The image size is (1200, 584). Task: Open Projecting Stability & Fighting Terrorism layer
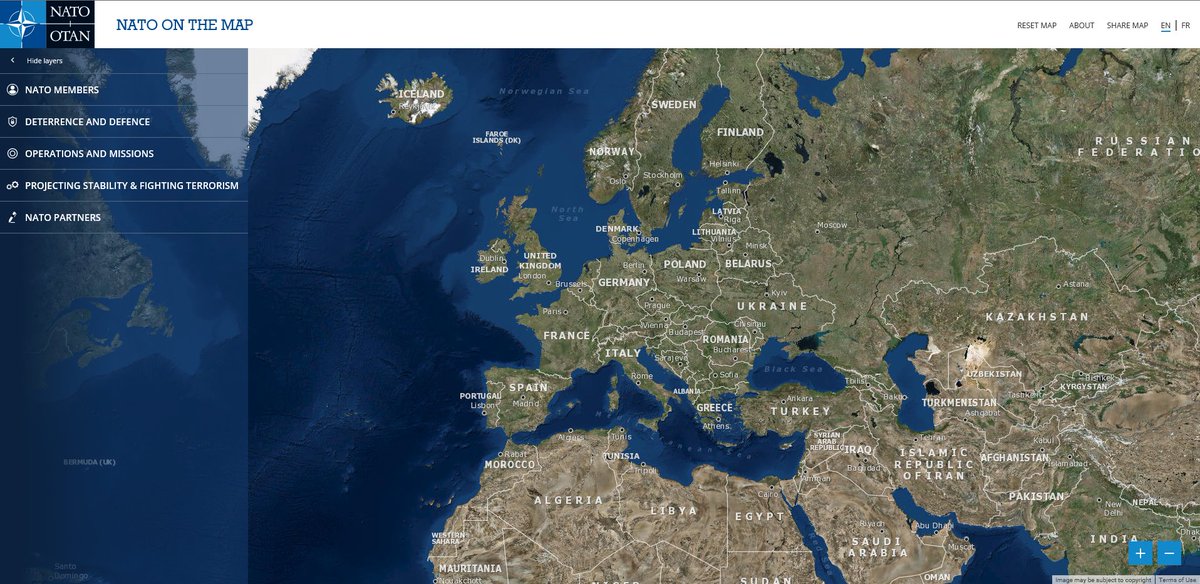click(x=124, y=186)
